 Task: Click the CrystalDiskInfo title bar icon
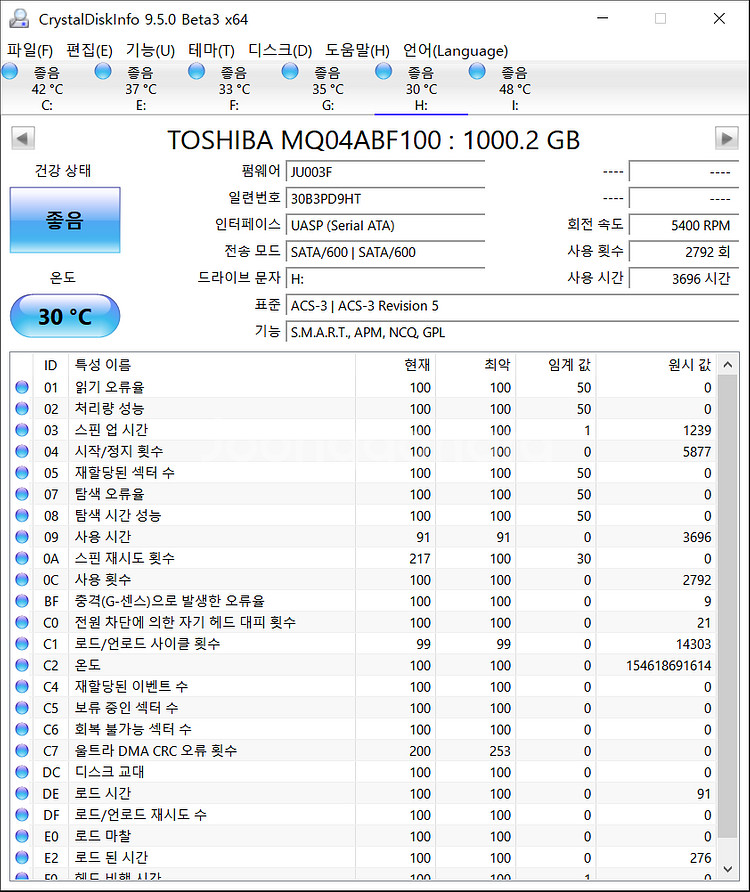click(x=19, y=19)
